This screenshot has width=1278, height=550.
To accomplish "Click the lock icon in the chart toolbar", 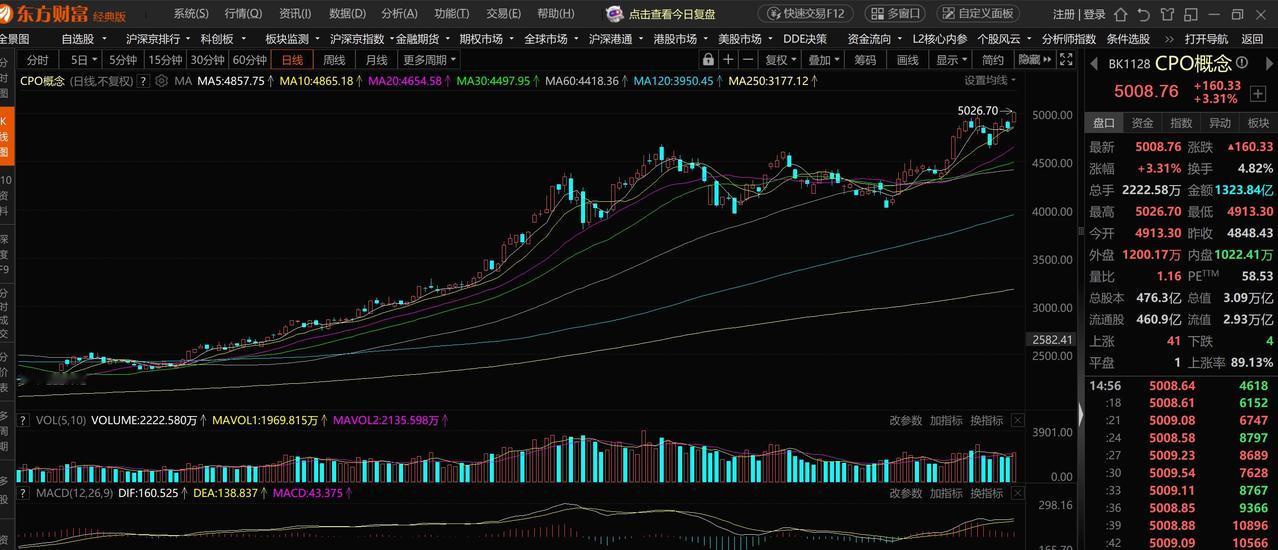I will point(708,59).
